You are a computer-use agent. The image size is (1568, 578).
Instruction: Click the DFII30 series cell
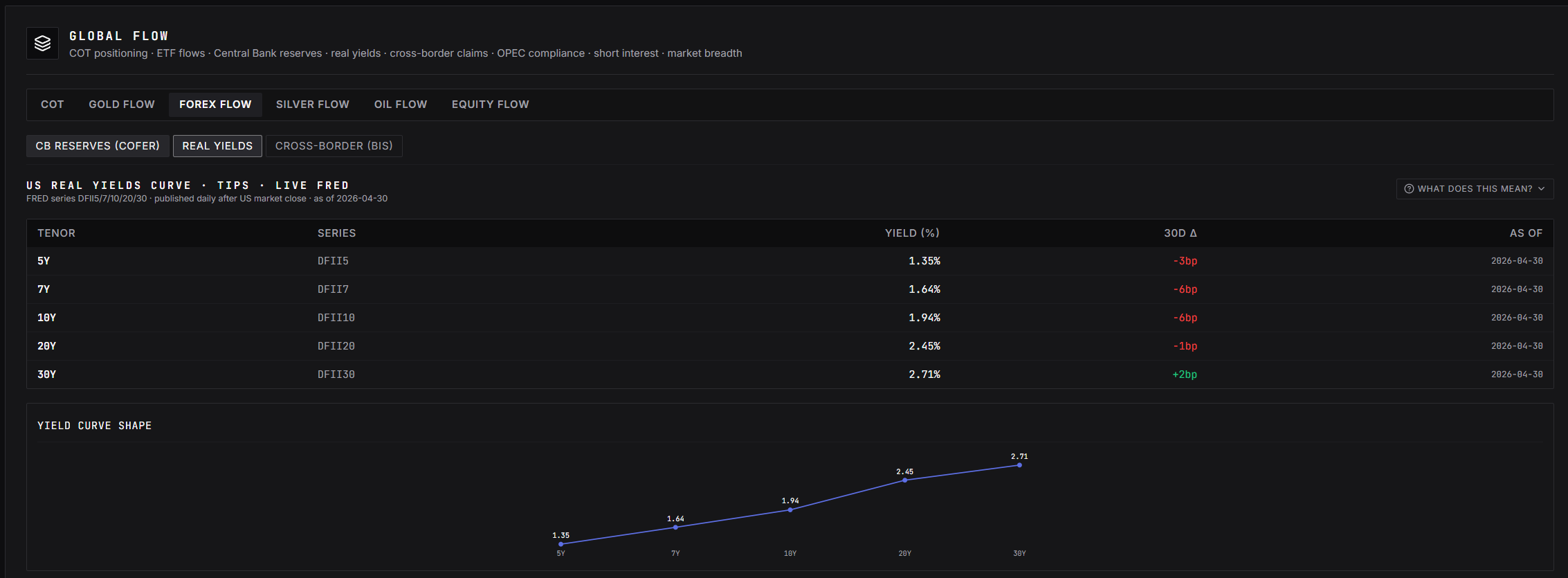coord(336,374)
